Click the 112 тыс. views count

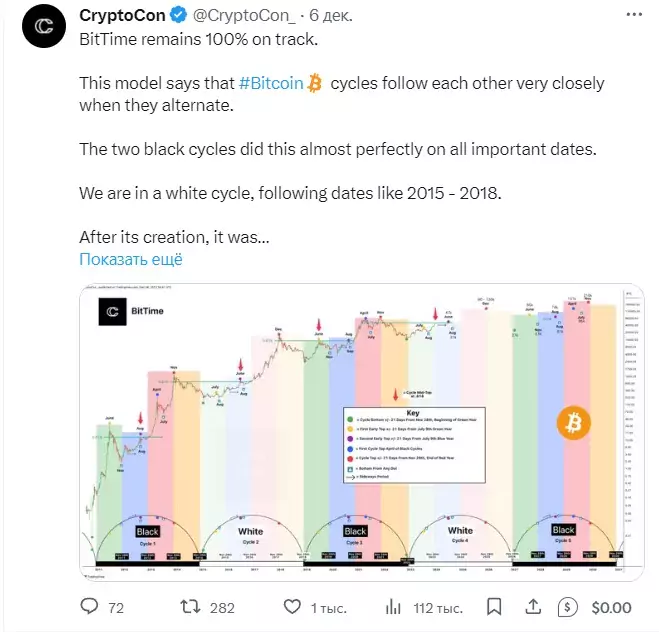(438, 608)
